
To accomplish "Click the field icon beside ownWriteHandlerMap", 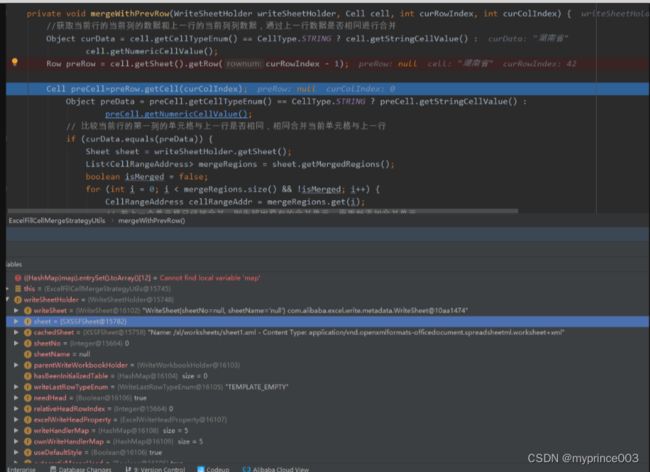I will [x=28, y=442].
